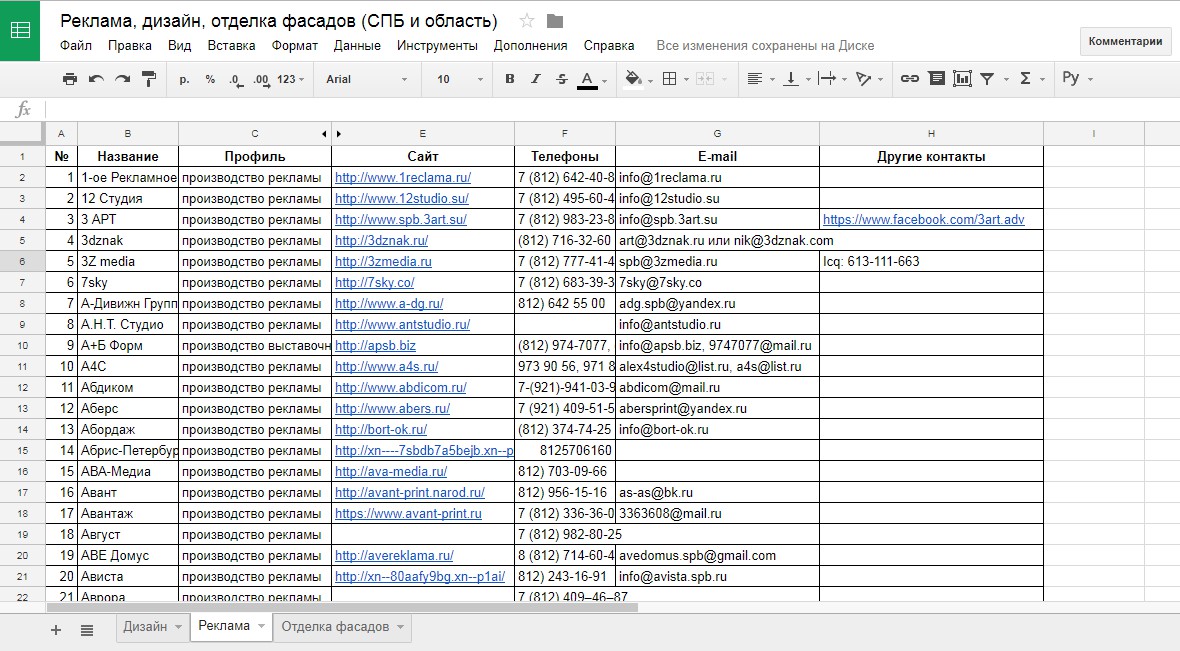Open the Arial font dropdown
The width and height of the screenshot is (1180, 651).
click(x=366, y=79)
